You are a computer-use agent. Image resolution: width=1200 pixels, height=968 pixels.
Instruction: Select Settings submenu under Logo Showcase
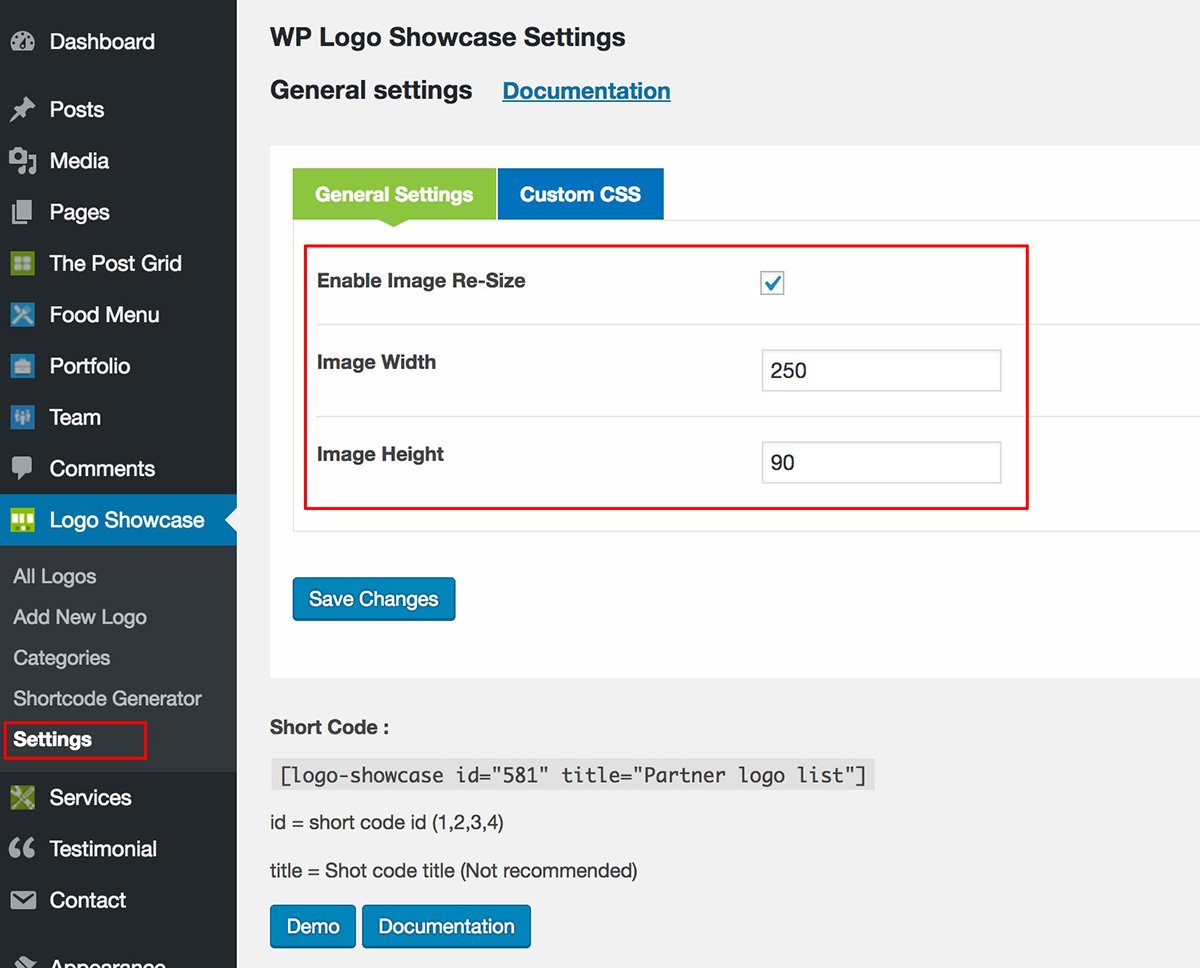click(x=52, y=740)
